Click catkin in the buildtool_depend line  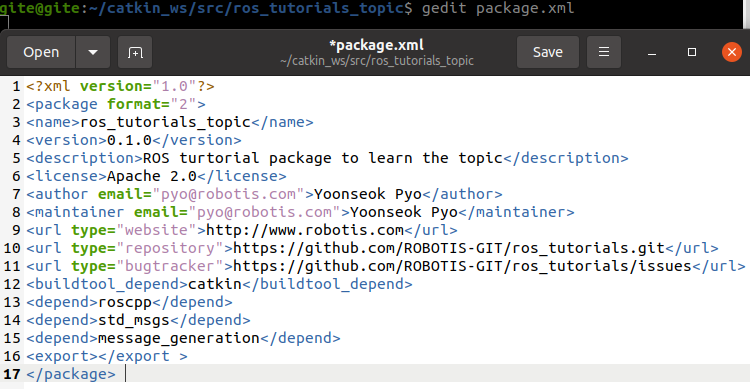[215, 284]
